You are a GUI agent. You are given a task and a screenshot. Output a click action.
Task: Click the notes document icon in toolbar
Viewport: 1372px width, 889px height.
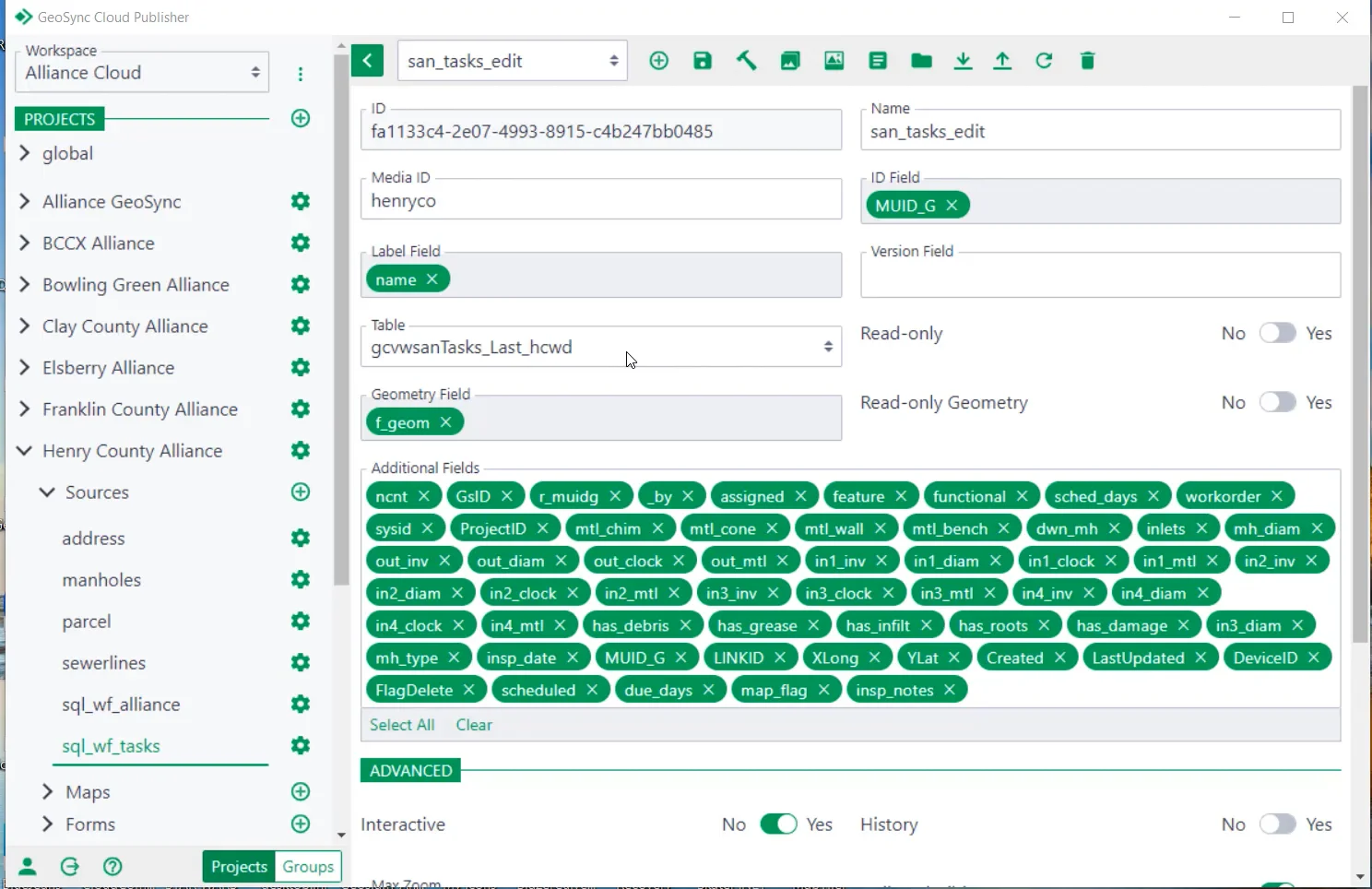click(x=878, y=61)
